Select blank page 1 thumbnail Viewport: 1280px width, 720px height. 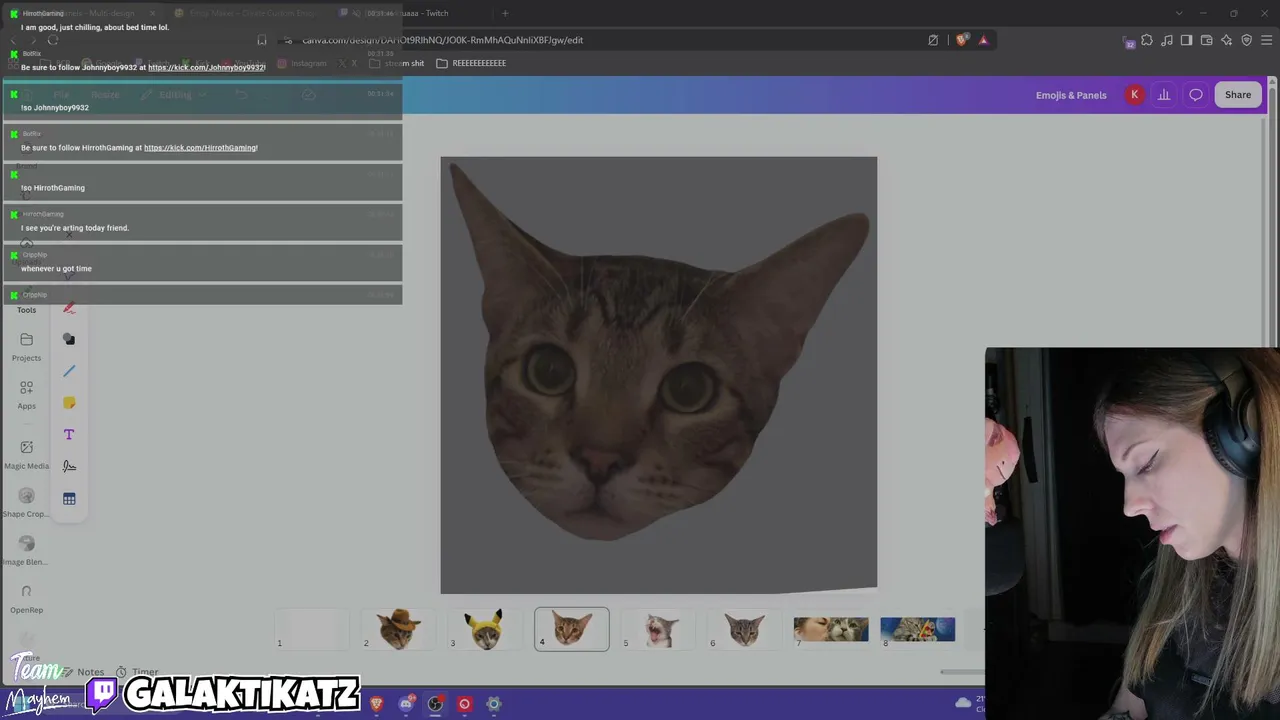pos(311,629)
